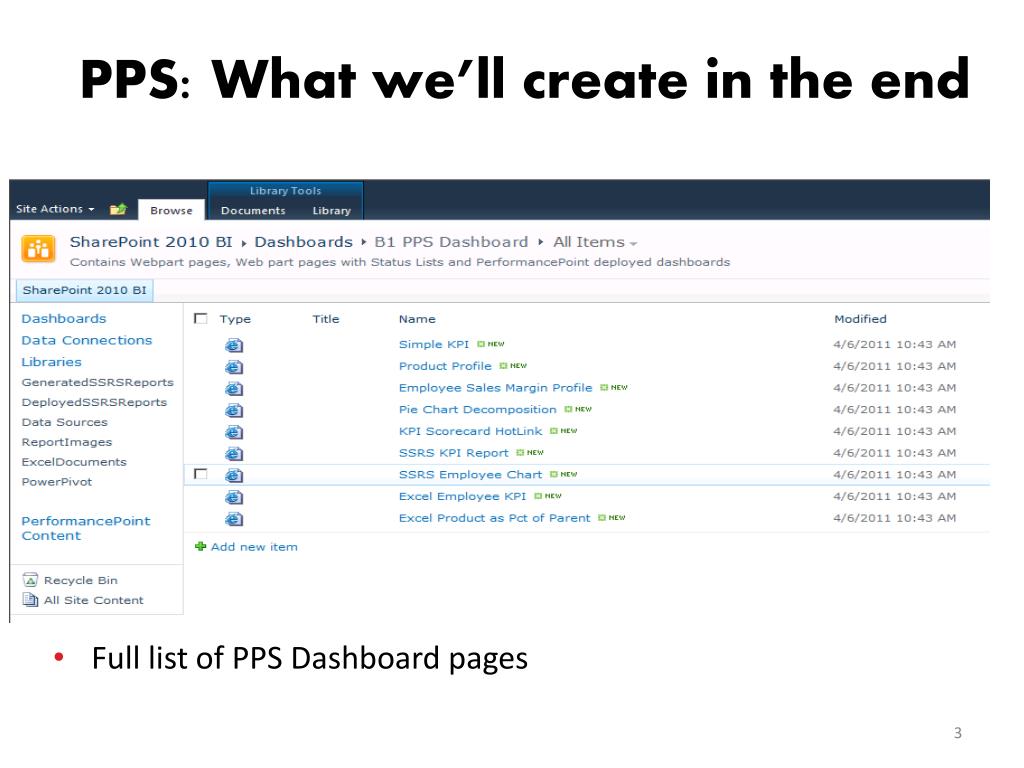Open Pie Chart Decomposition link
Viewport: 1024px width, 768px height.
[x=477, y=409]
